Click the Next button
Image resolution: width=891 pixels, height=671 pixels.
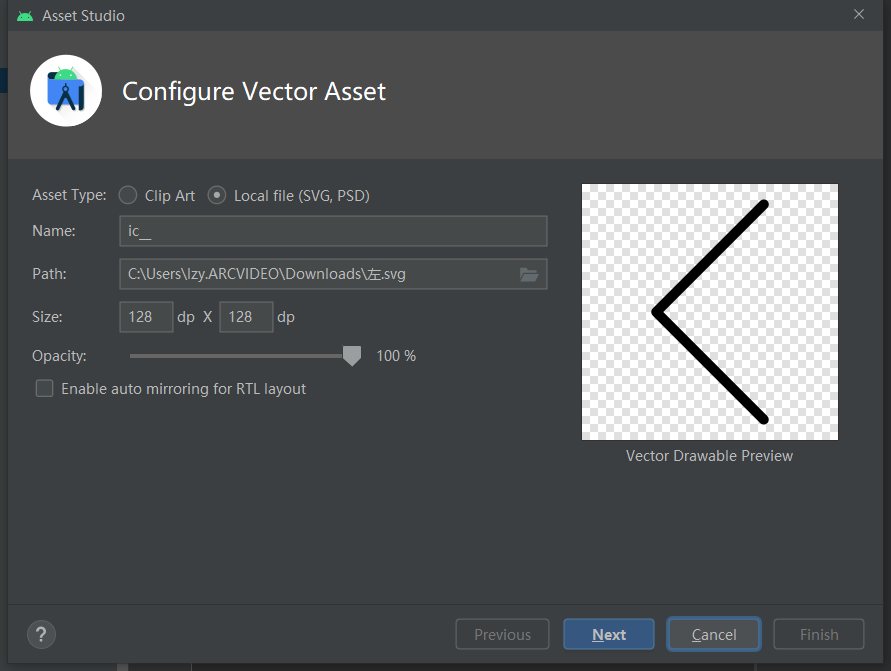tap(608, 634)
